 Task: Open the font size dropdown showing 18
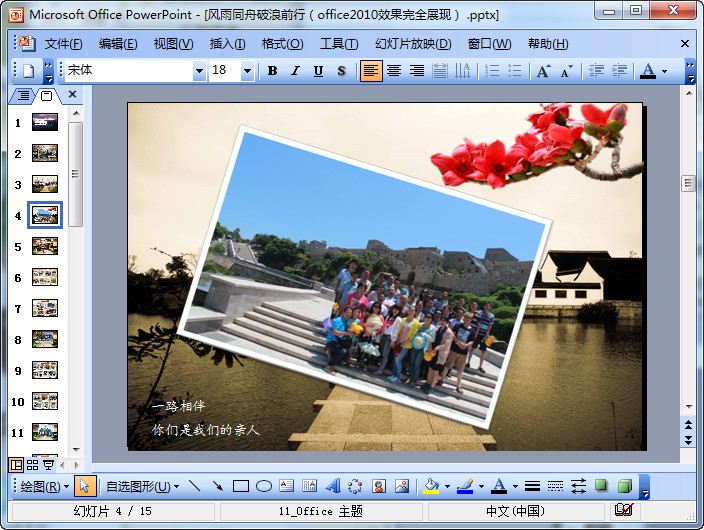[x=247, y=71]
